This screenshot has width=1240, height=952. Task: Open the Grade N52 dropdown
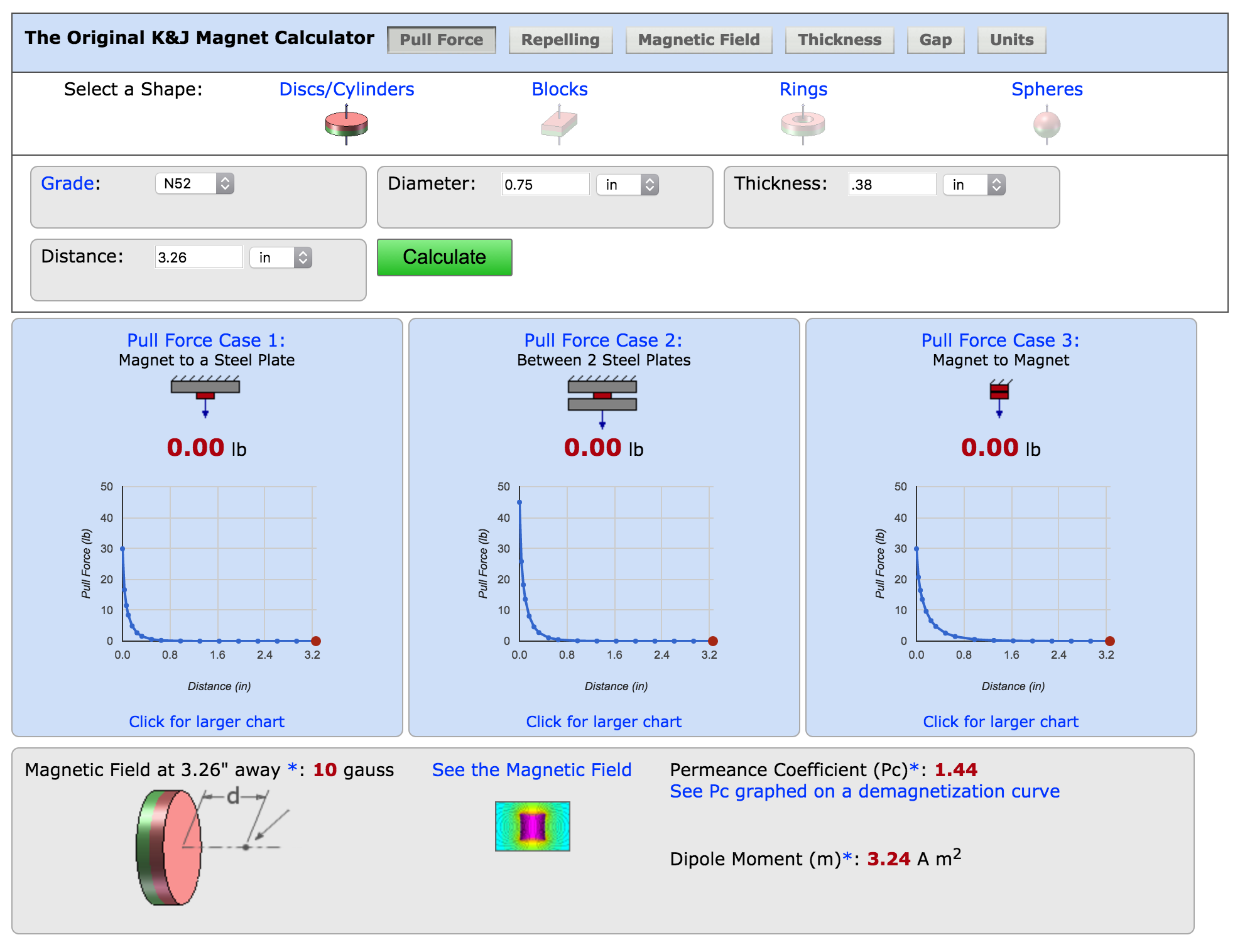pos(195,183)
